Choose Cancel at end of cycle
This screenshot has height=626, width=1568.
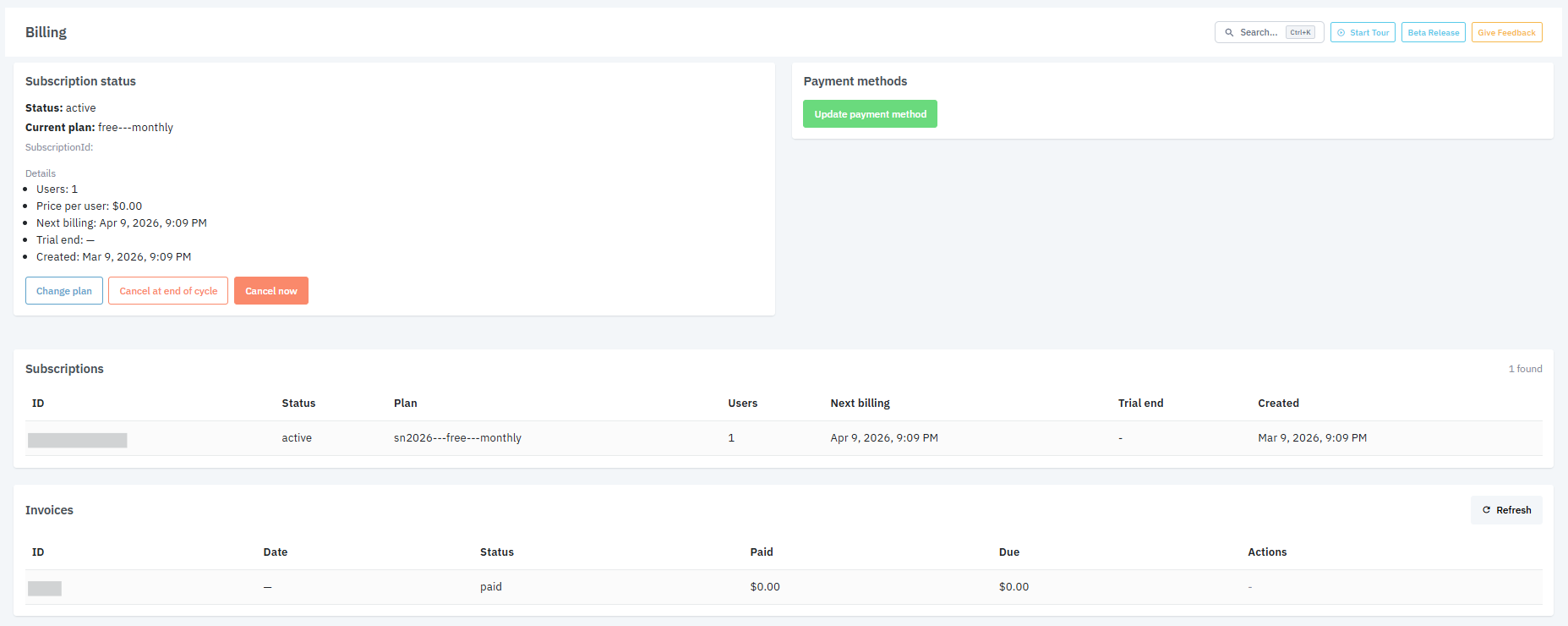point(168,291)
